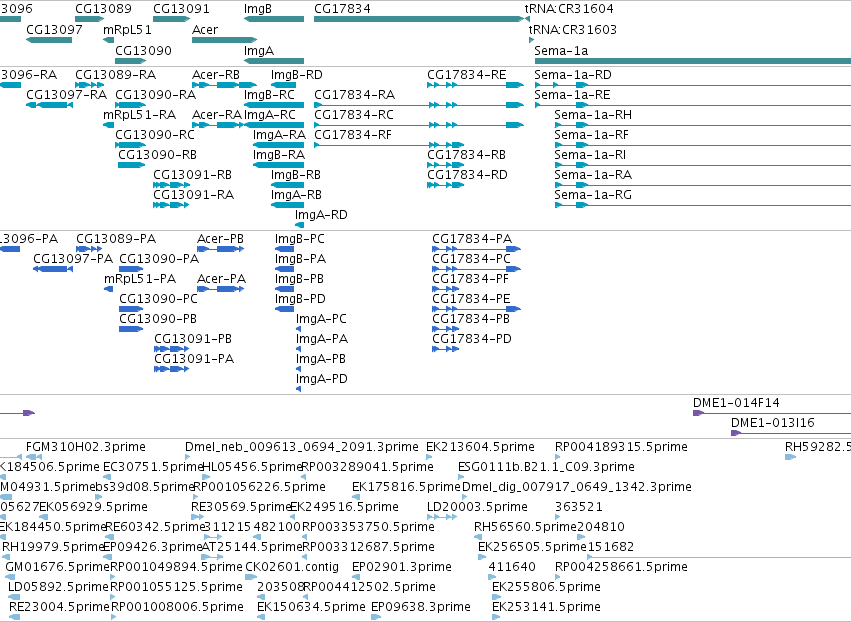Click transcript CG13090-RC

click(155, 135)
